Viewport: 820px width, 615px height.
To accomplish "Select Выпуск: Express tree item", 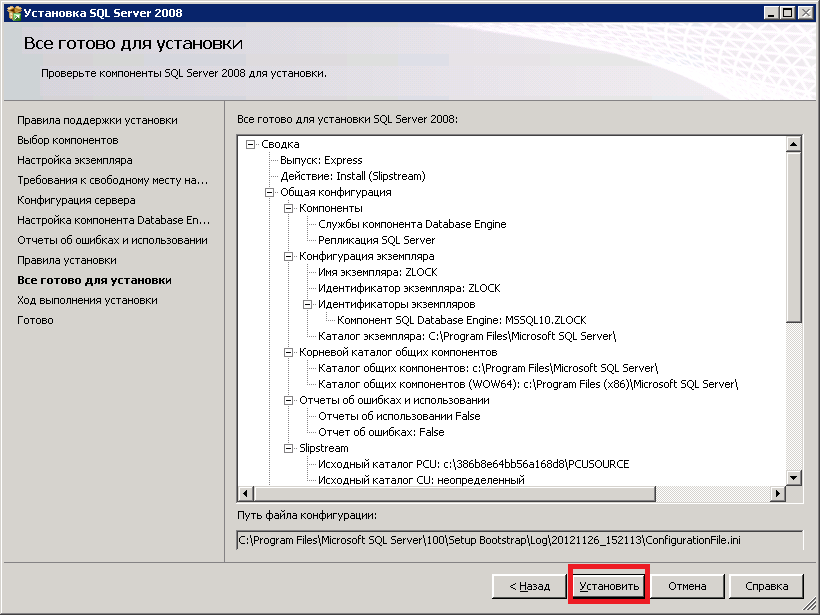I will coord(321,160).
